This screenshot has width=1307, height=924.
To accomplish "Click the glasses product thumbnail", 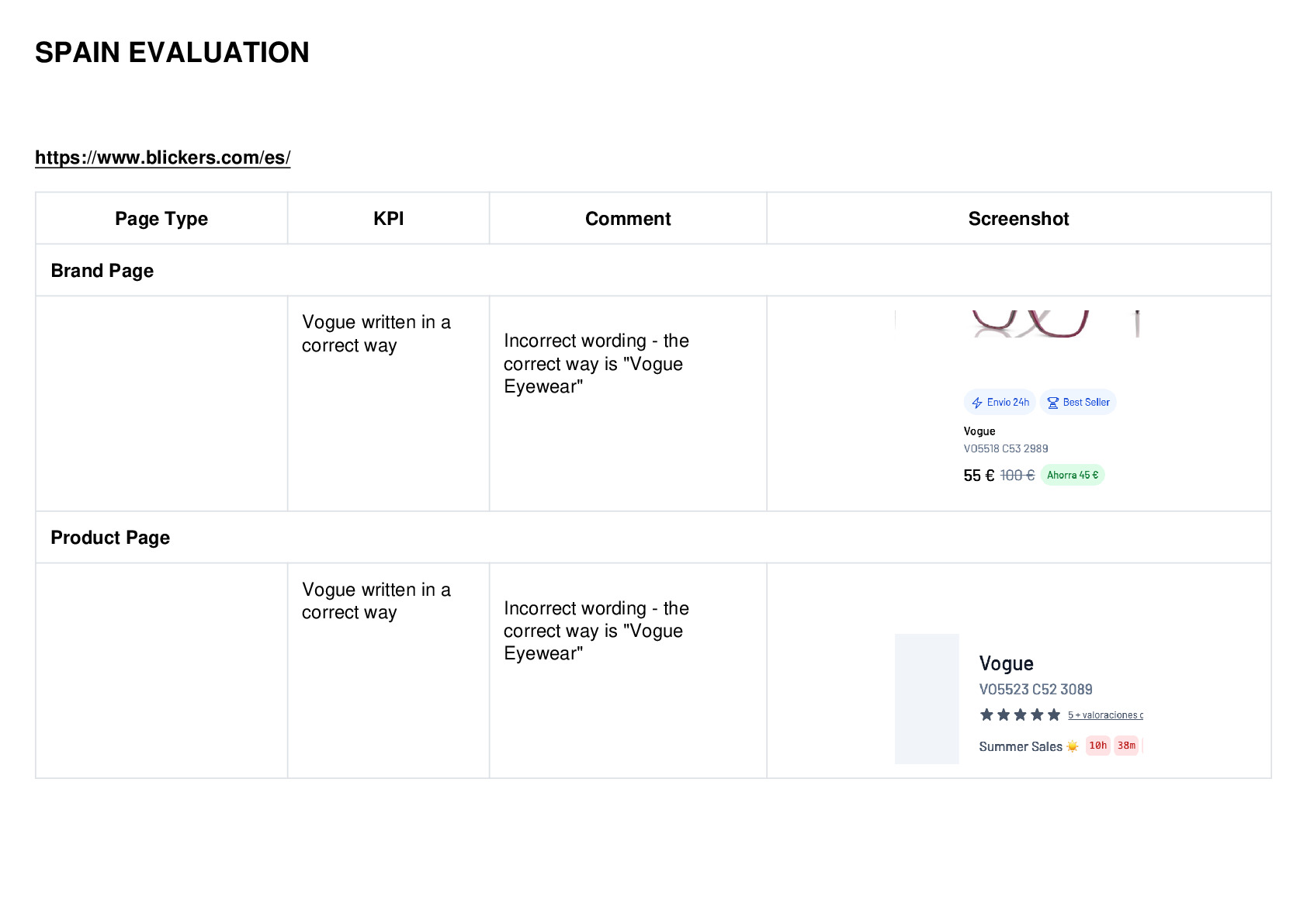I will [1031, 324].
